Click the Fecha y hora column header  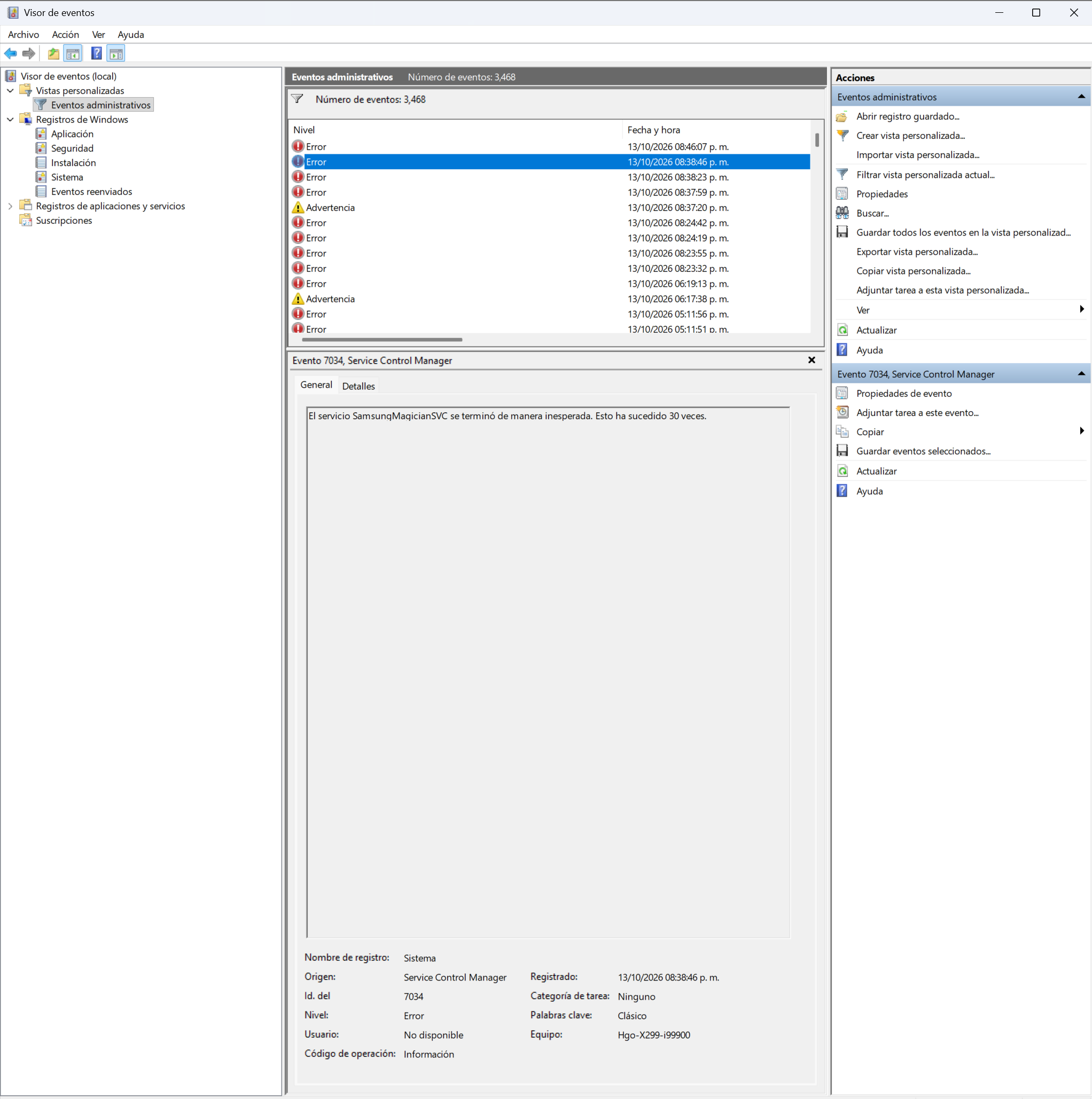716,130
